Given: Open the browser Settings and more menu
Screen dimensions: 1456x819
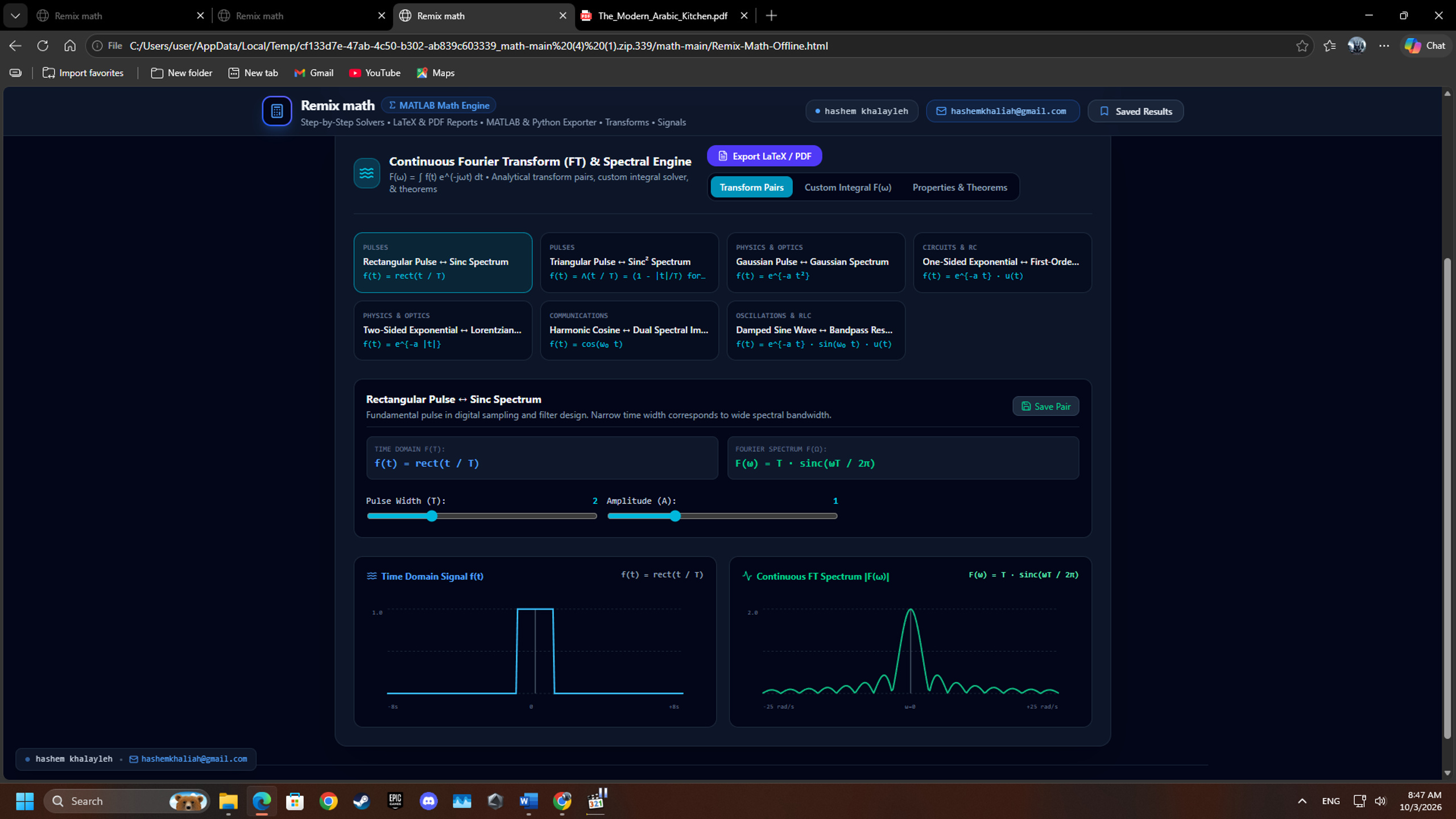Looking at the screenshot, I should [1384, 45].
